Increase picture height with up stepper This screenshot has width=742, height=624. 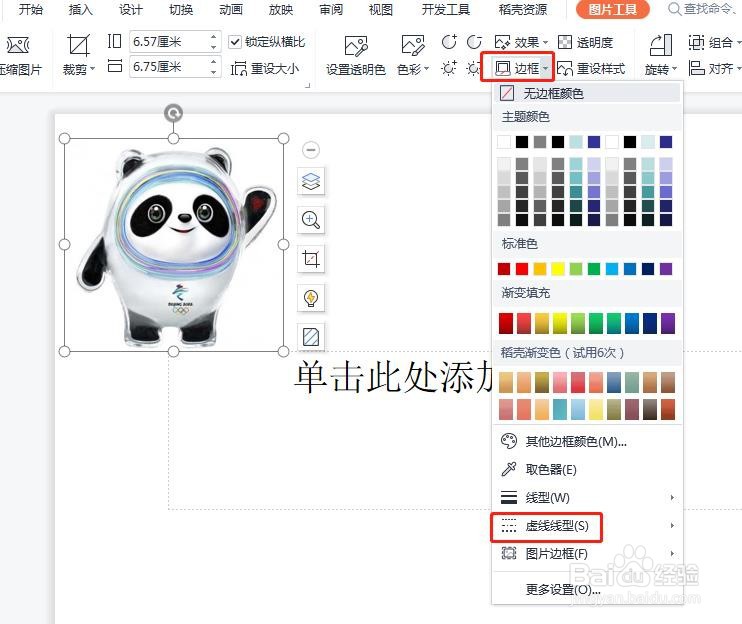pyautogui.click(x=213, y=36)
